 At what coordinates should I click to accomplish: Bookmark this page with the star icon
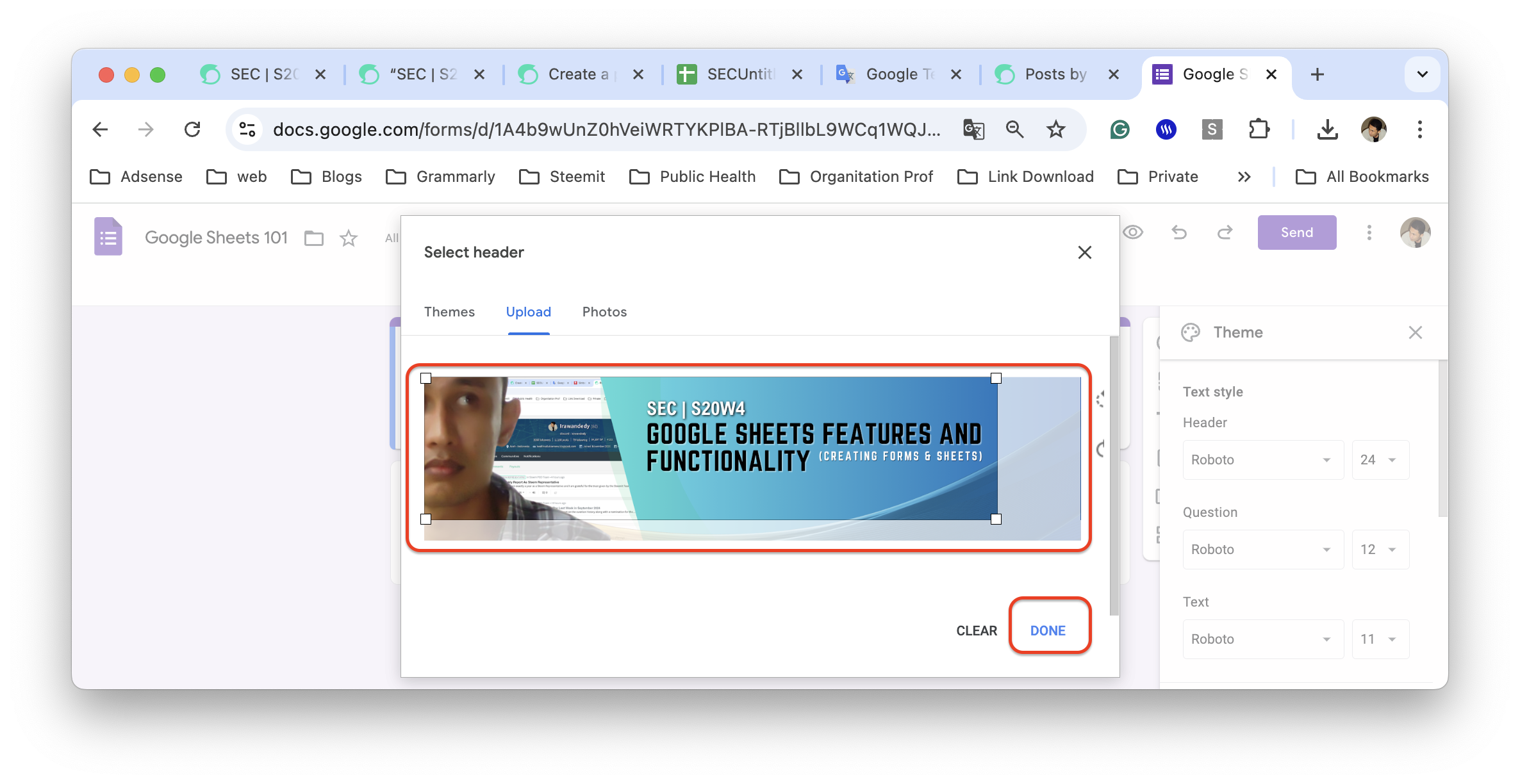1055,129
